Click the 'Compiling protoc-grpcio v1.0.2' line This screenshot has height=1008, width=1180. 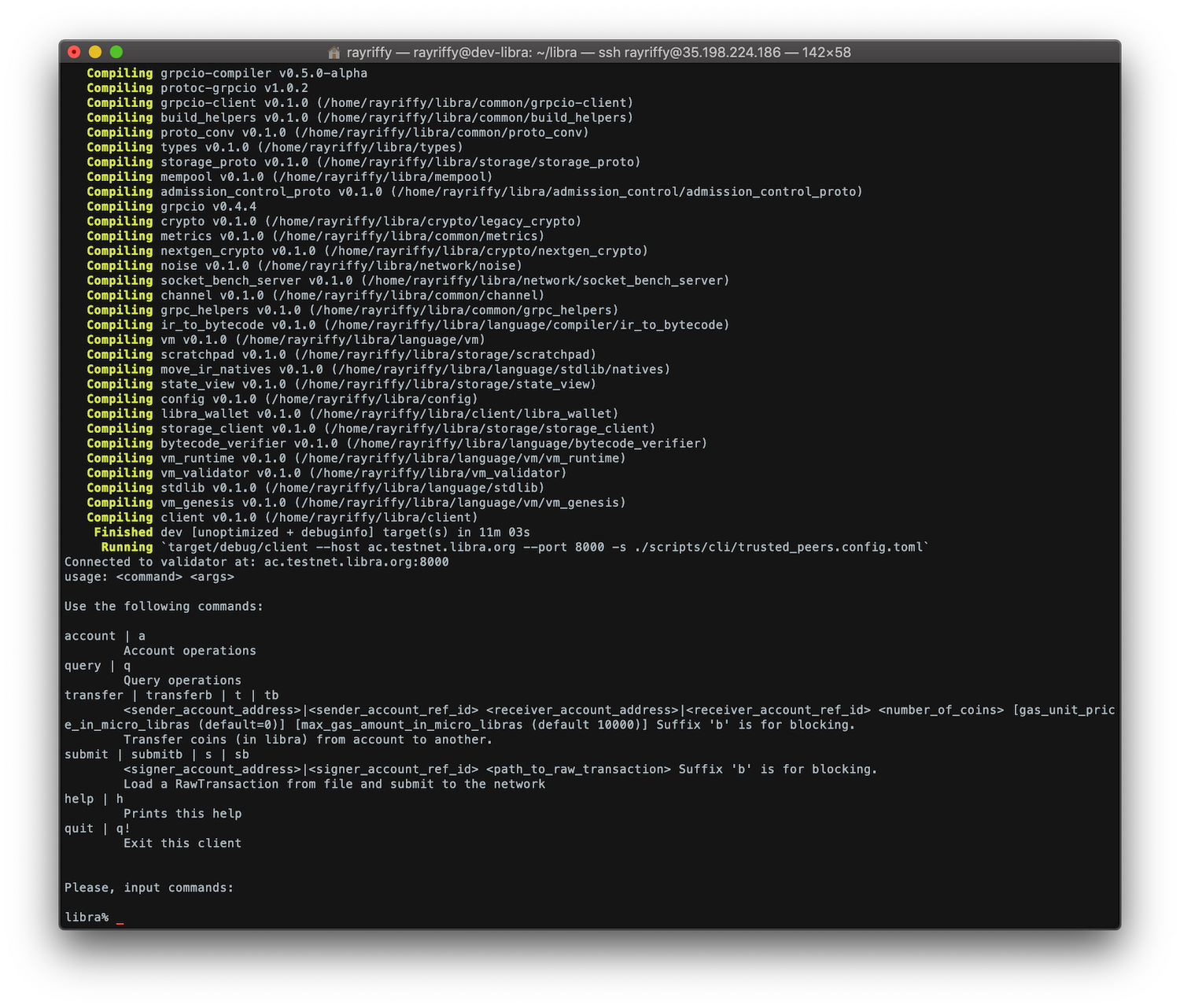click(x=197, y=88)
